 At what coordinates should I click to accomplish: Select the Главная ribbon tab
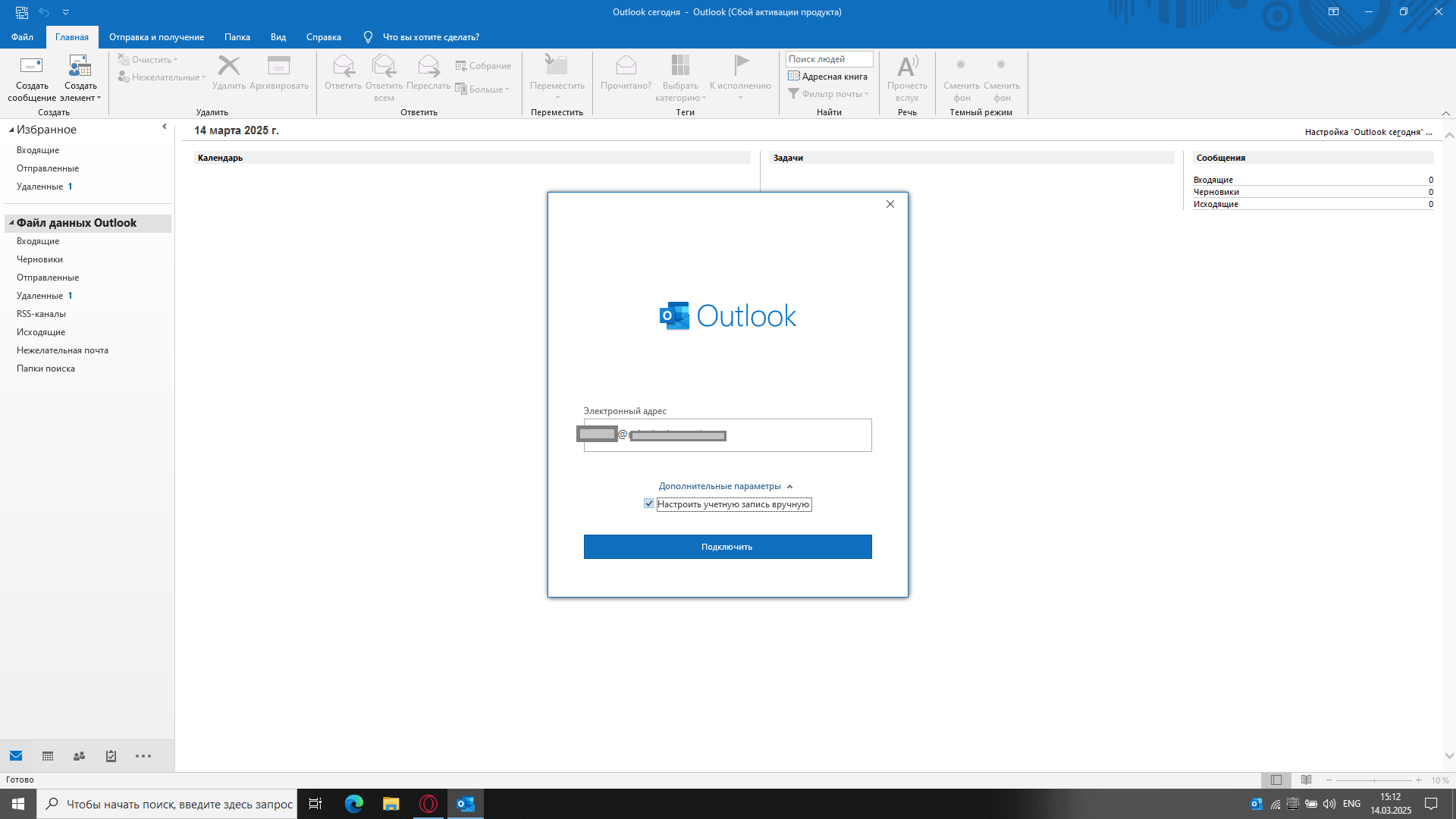tap(72, 37)
